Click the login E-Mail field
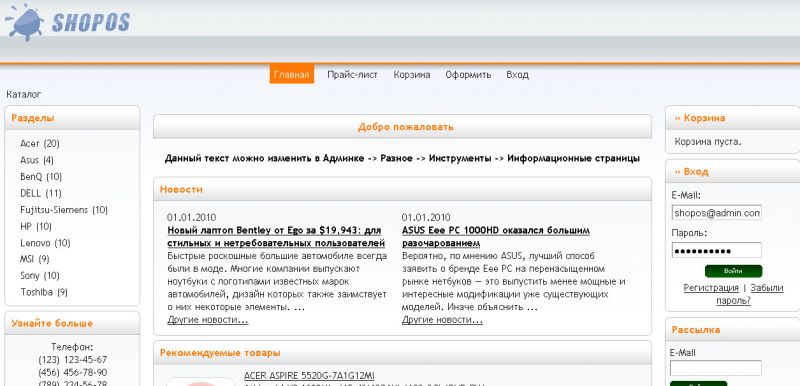The width and height of the screenshot is (800, 386). [716, 212]
